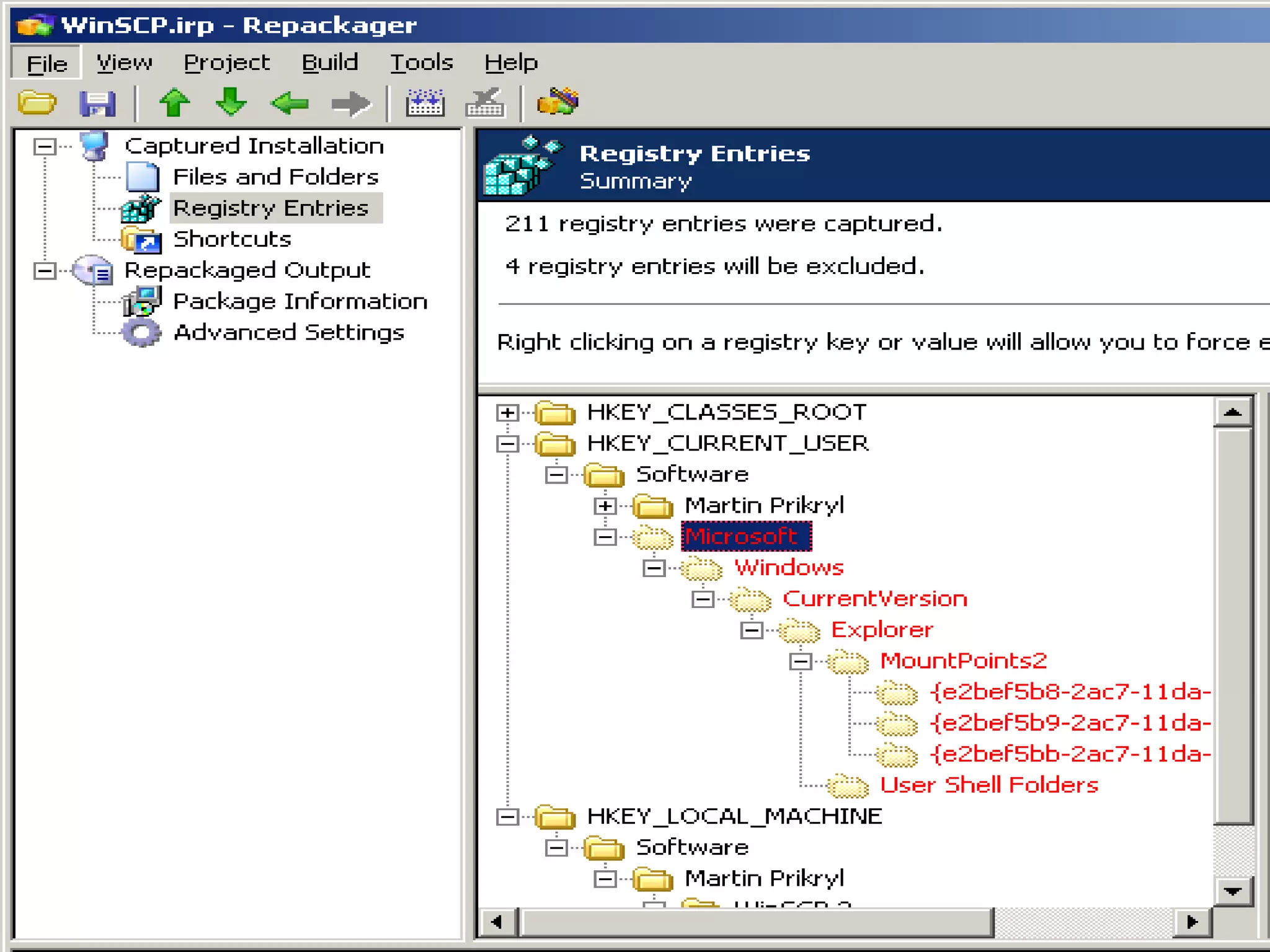
Task: Click the green back arrow icon
Action: point(290,103)
